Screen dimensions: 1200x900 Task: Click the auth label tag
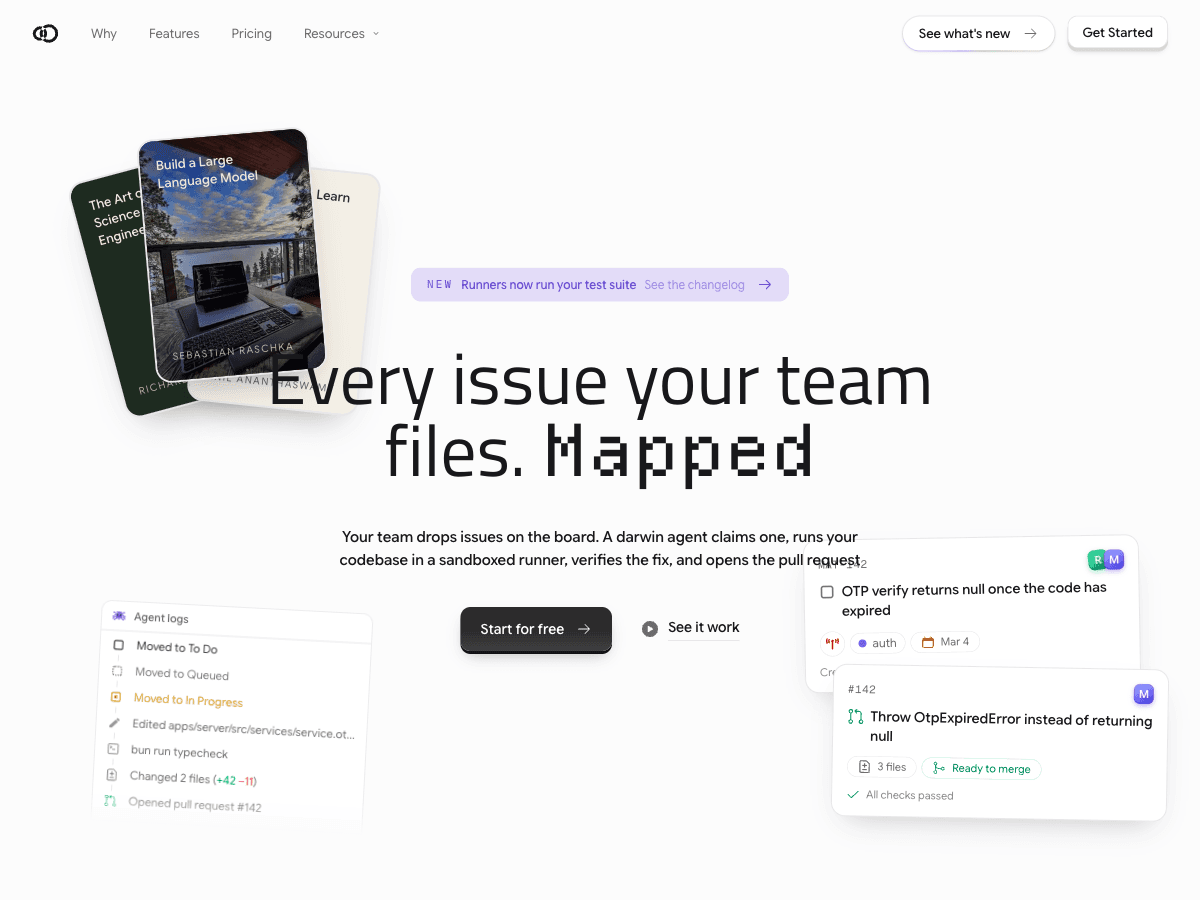point(878,643)
